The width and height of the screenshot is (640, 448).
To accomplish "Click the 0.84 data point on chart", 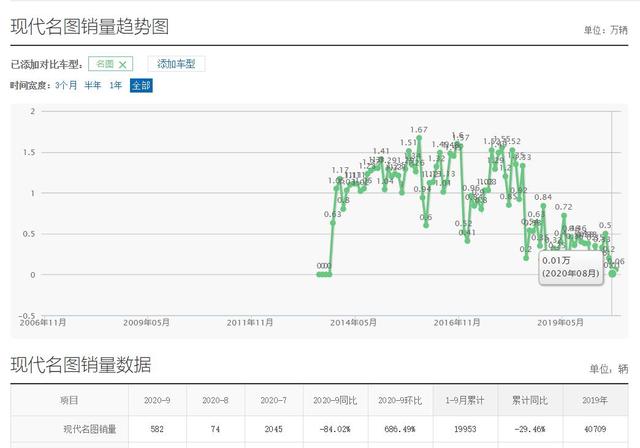I will [543, 206].
